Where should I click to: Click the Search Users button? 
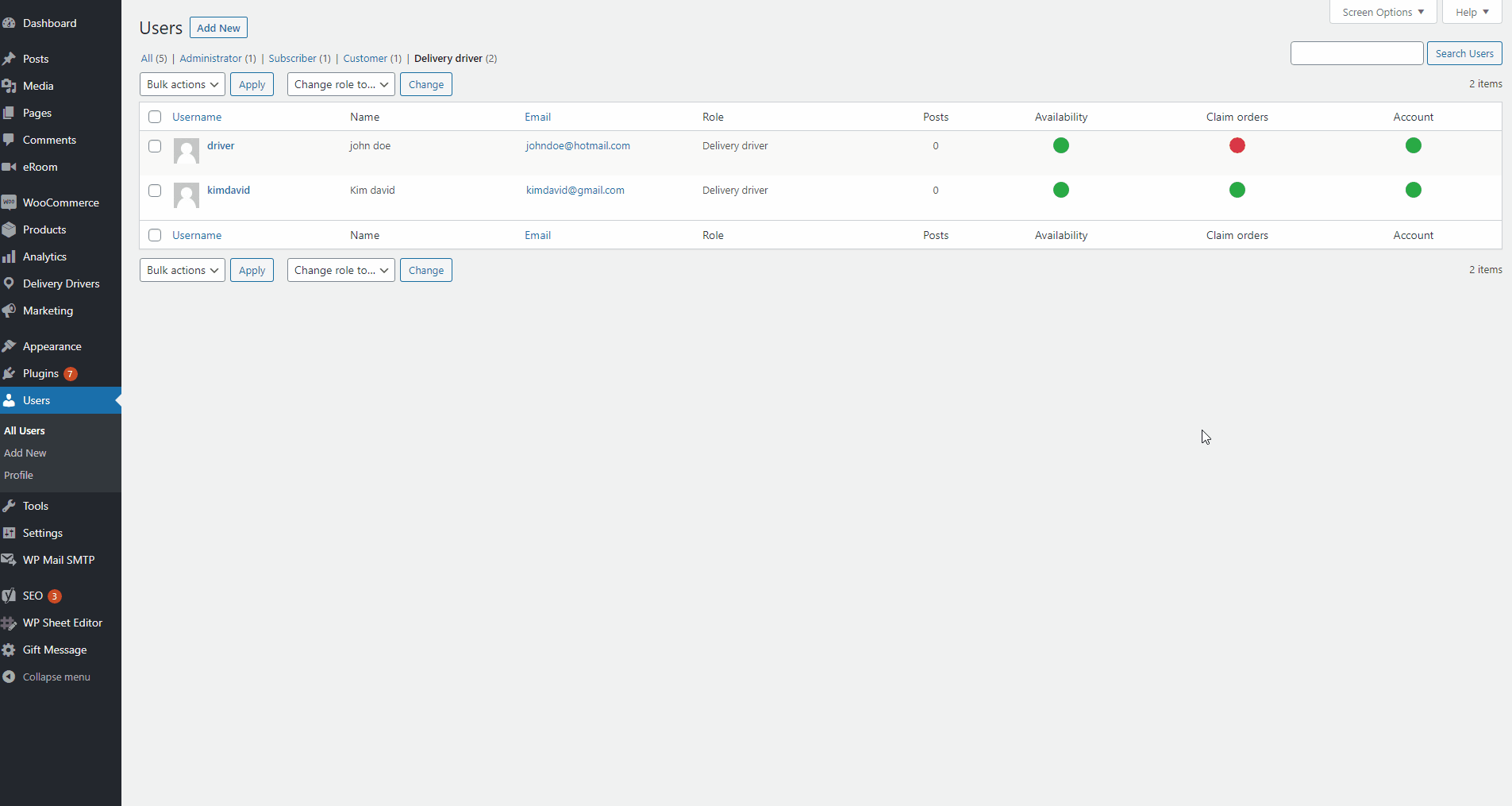[1464, 53]
